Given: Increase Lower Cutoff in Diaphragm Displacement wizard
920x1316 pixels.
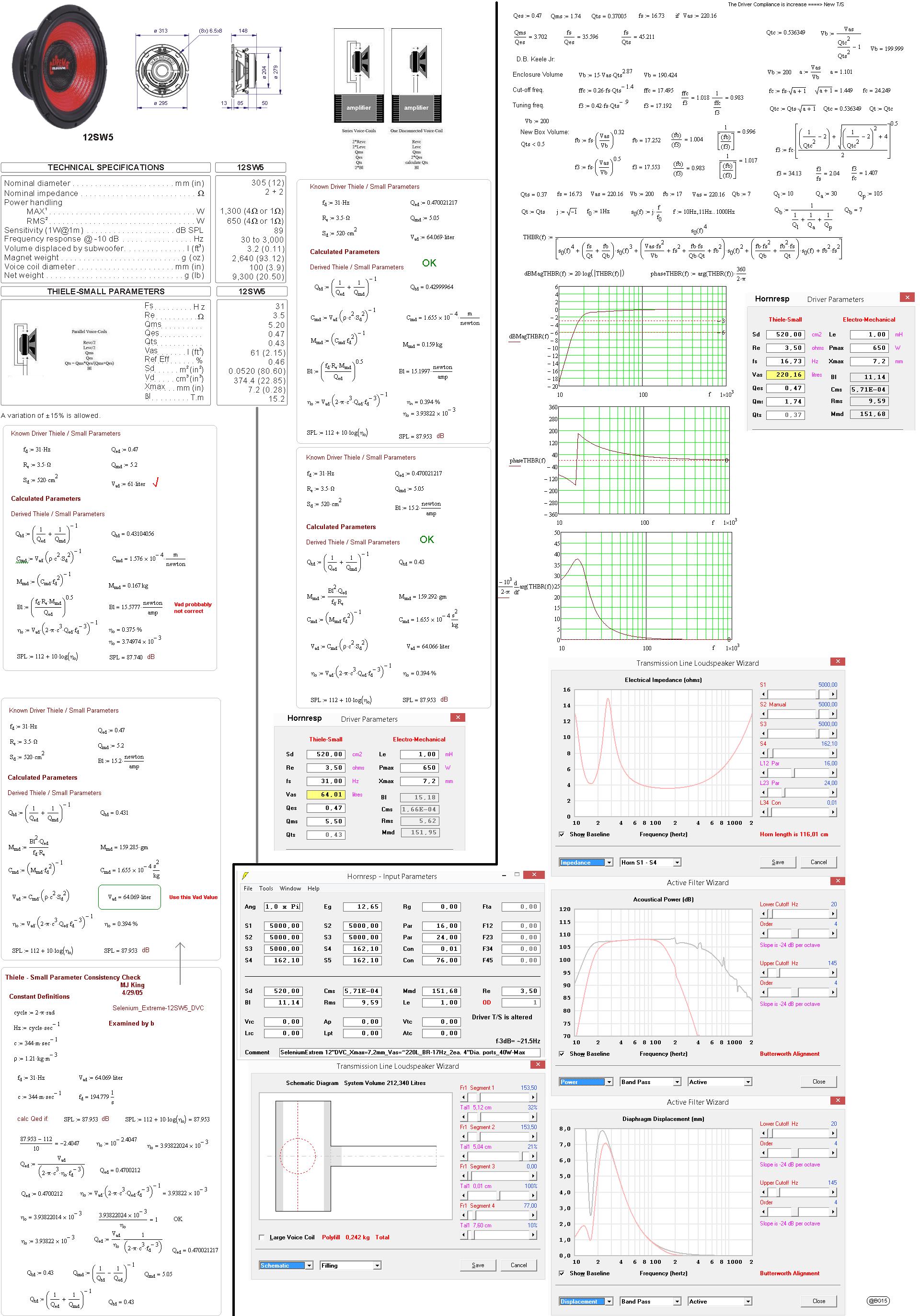Looking at the screenshot, I should (833, 1133).
